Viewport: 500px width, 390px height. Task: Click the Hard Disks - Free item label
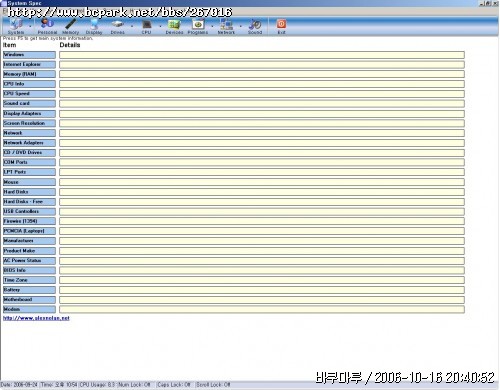point(29,202)
